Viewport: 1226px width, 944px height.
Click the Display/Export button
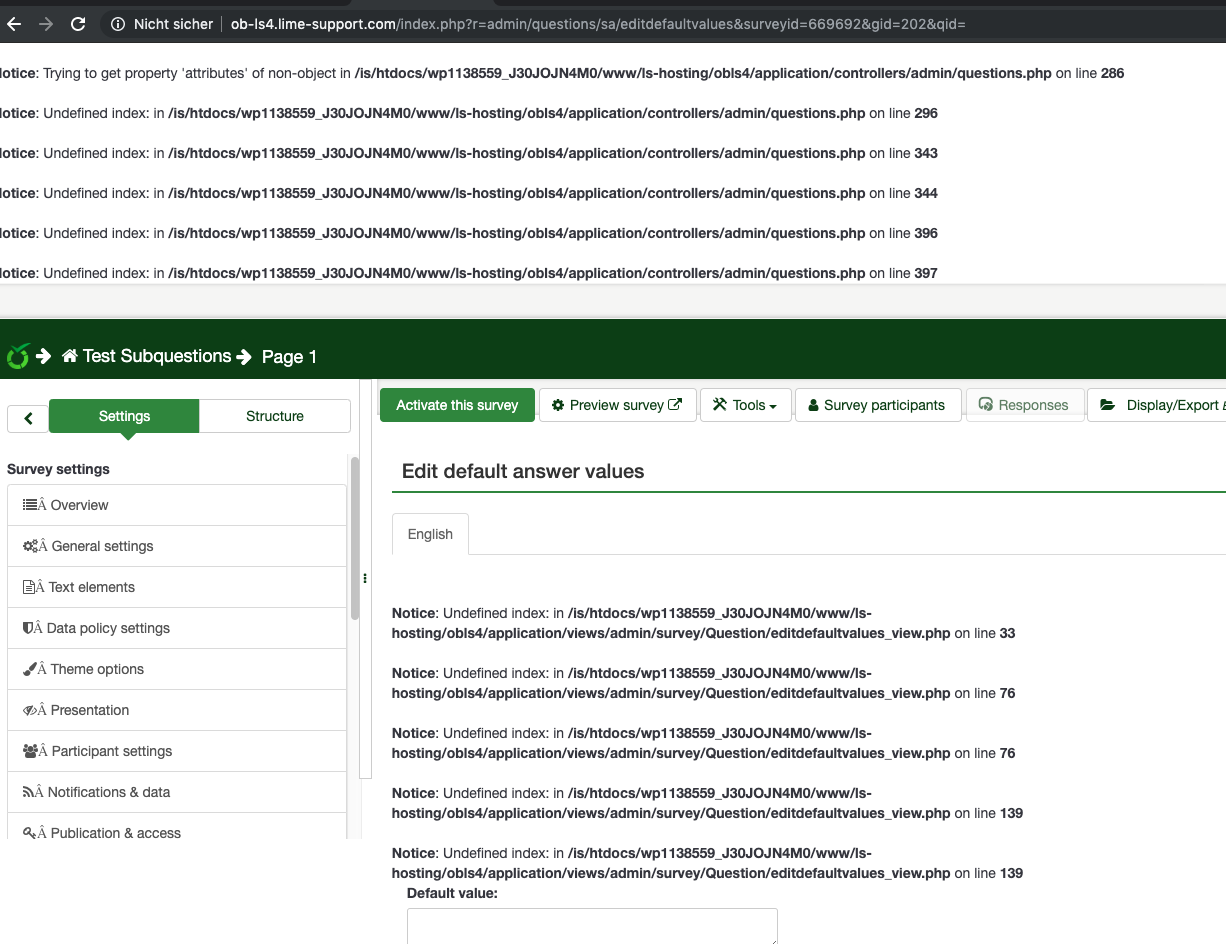coord(1160,405)
